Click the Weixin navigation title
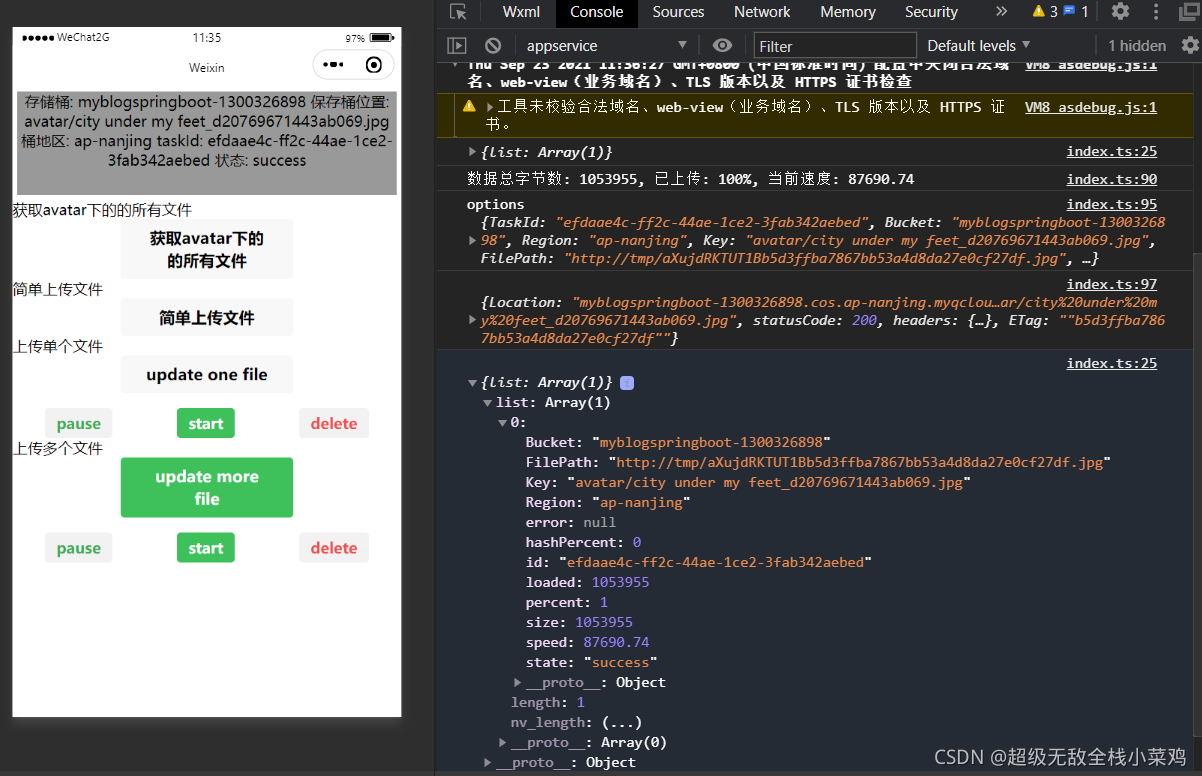 pyautogui.click(x=207, y=67)
